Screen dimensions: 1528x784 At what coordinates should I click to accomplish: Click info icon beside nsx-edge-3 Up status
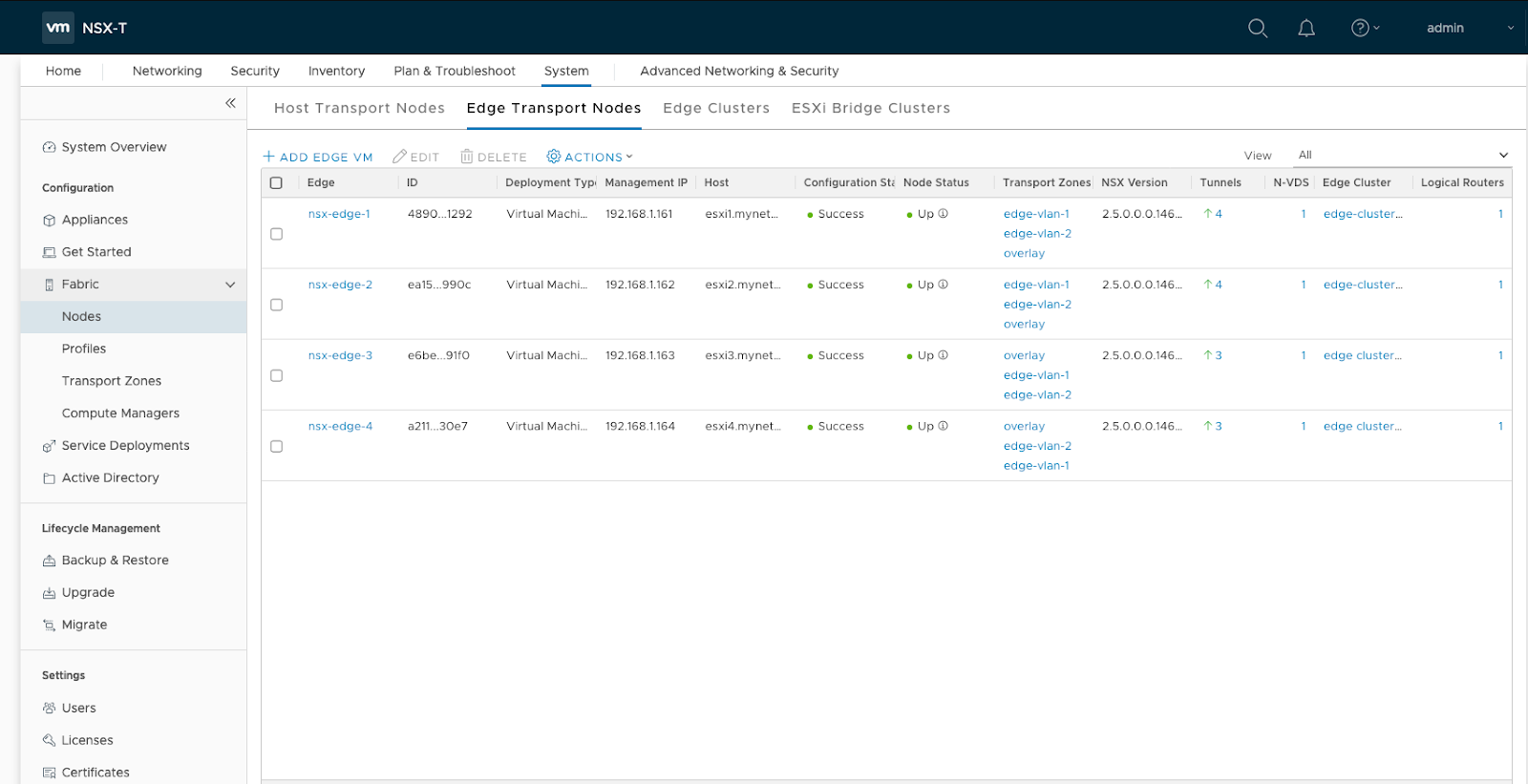click(x=944, y=355)
